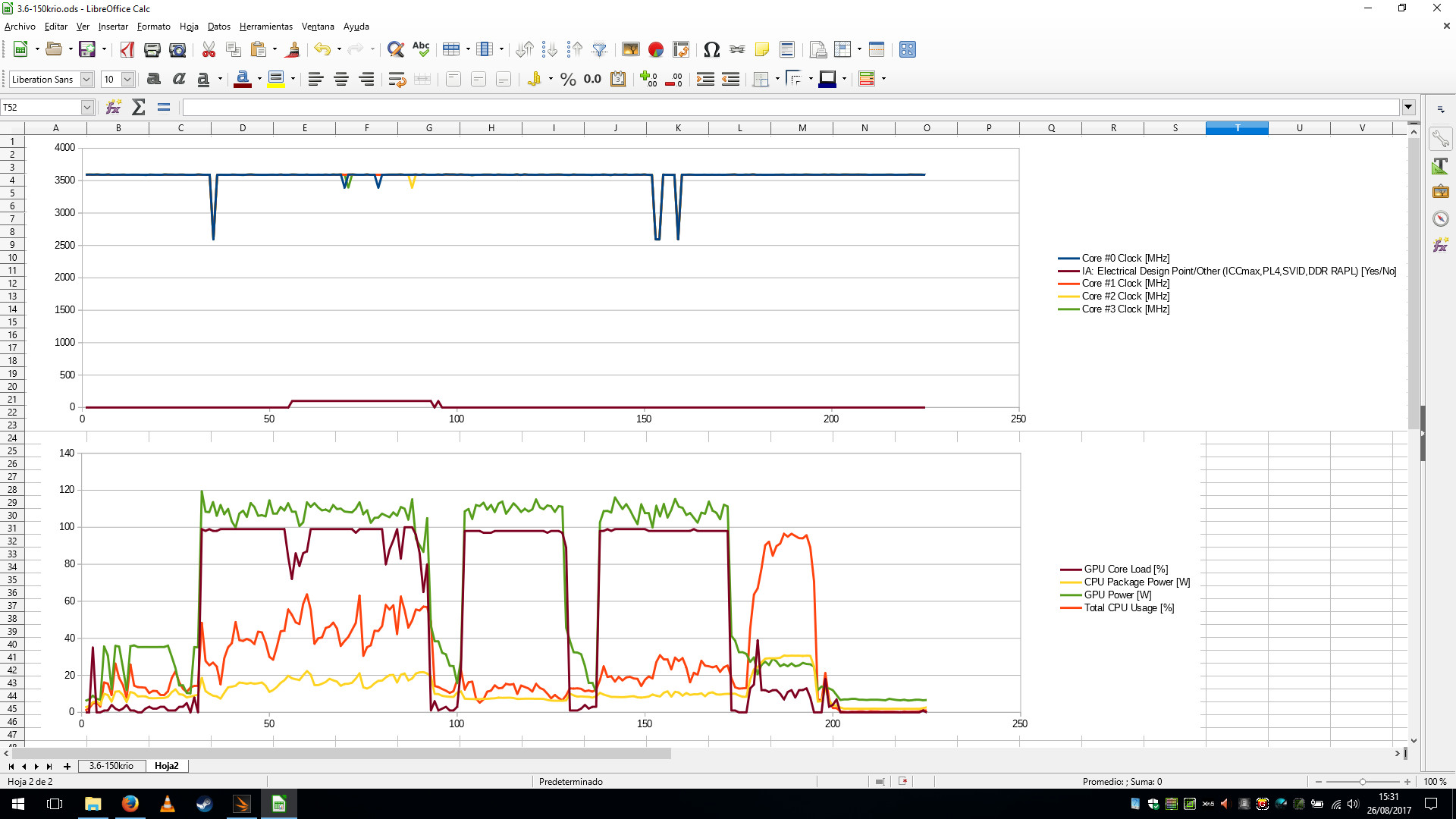Toggle the AutoFilter icon
1456x819 pixels.
coord(600,49)
